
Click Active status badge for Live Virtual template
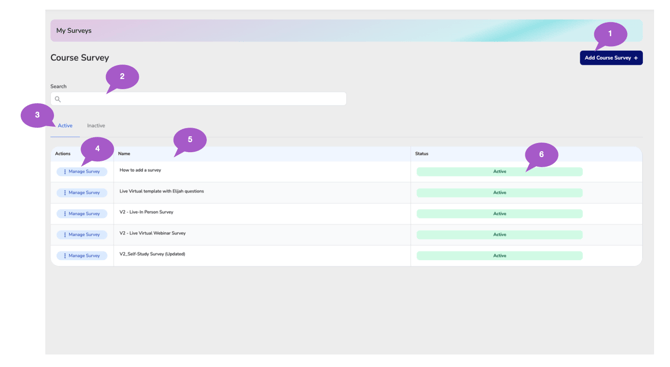[x=500, y=193]
